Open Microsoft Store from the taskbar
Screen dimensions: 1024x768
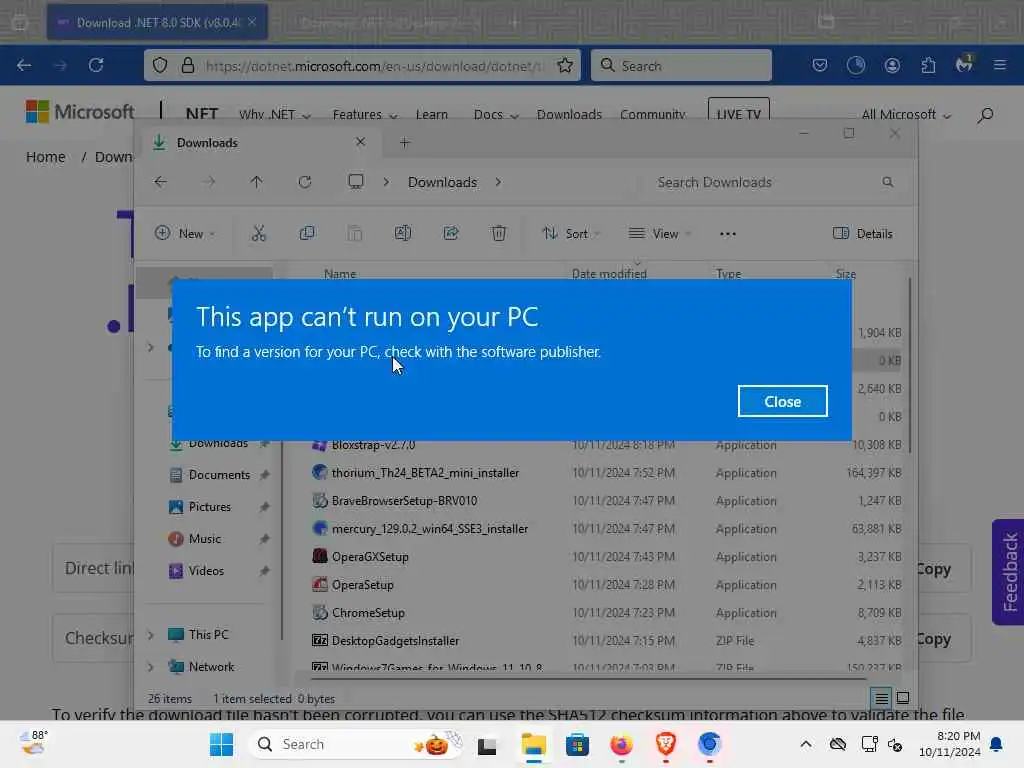click(577, 744)
